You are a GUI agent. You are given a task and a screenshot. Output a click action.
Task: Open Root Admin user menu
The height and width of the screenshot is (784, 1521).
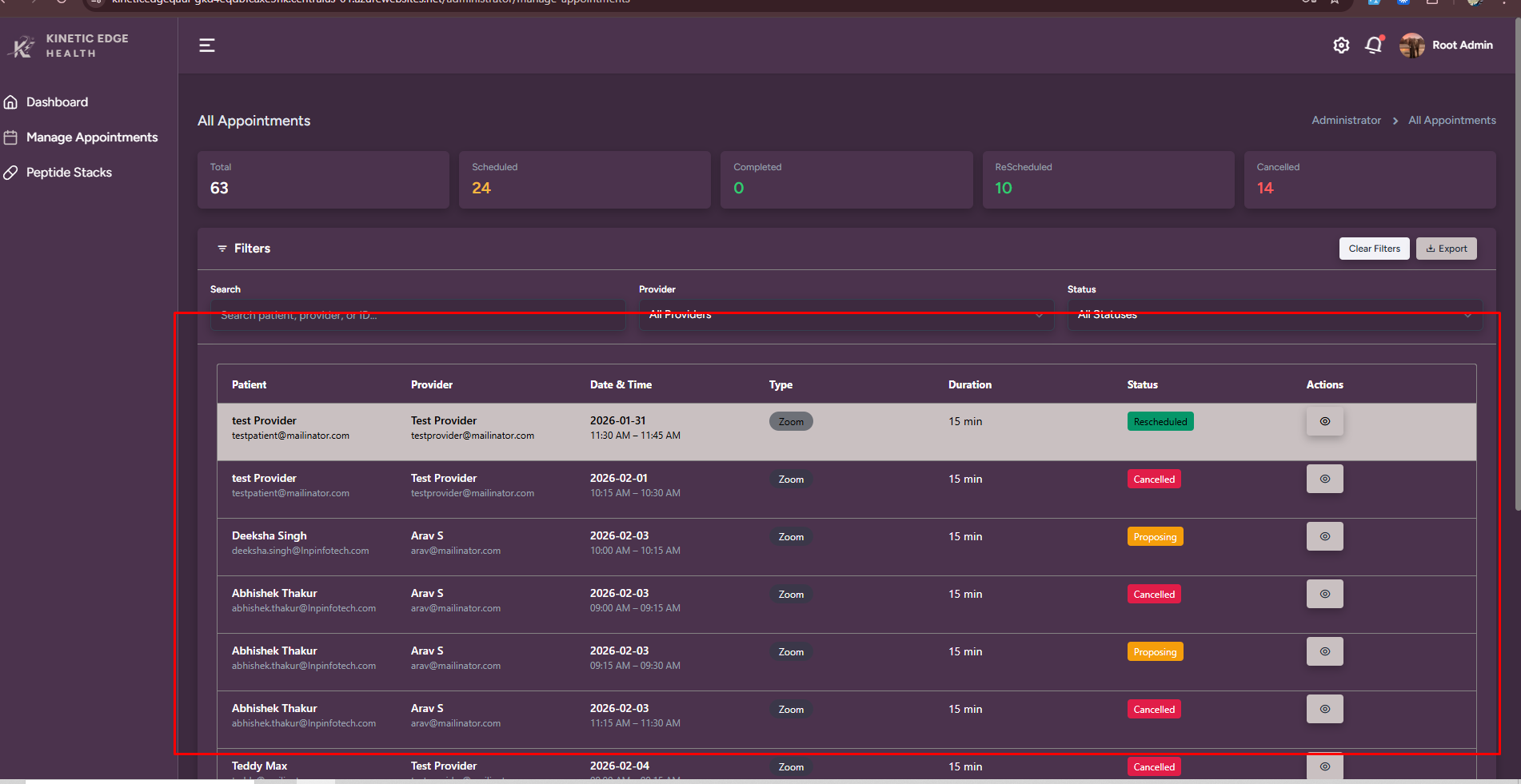point(1462,46)
